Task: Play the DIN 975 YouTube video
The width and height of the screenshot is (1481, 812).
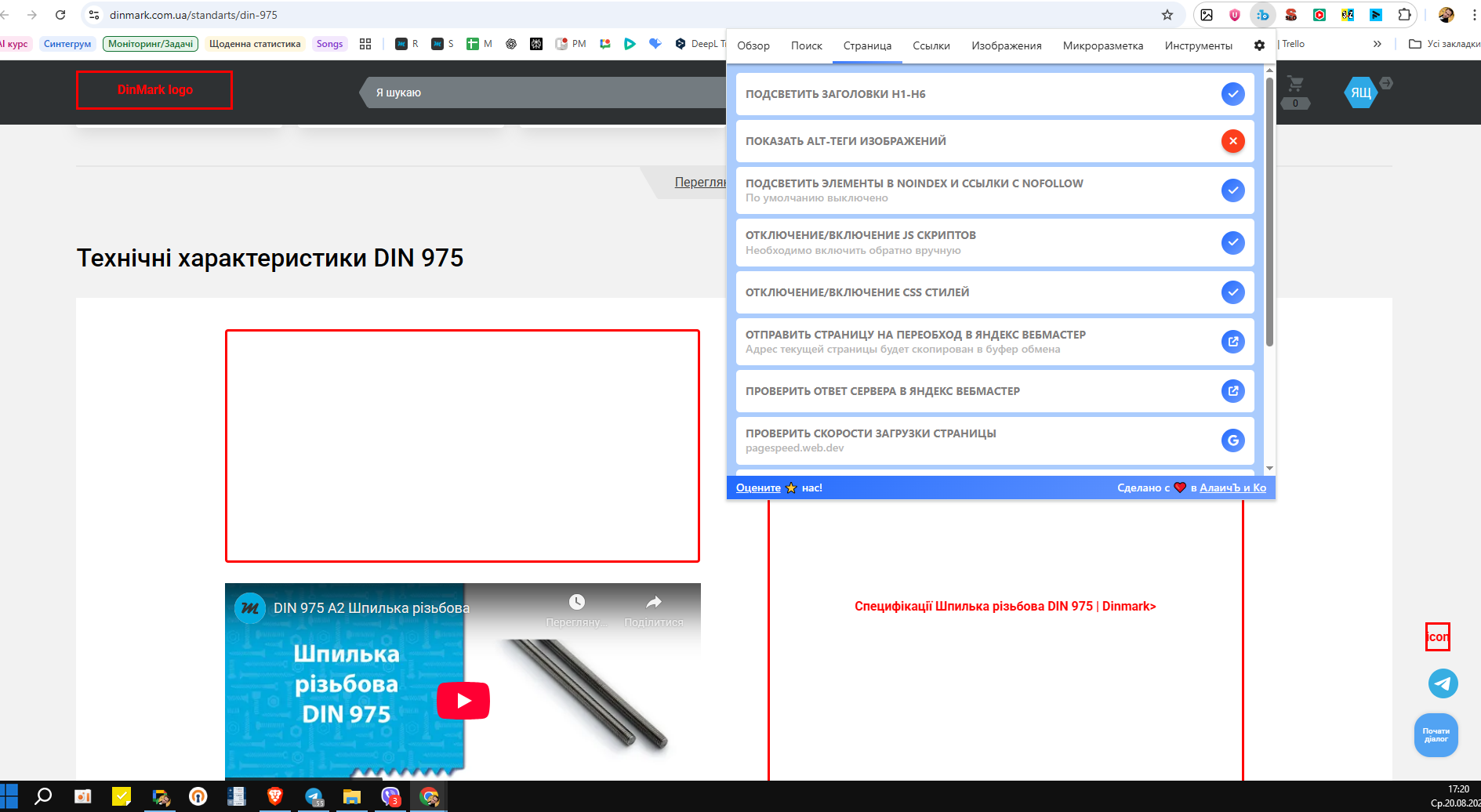Action: [x=463, y=701]
